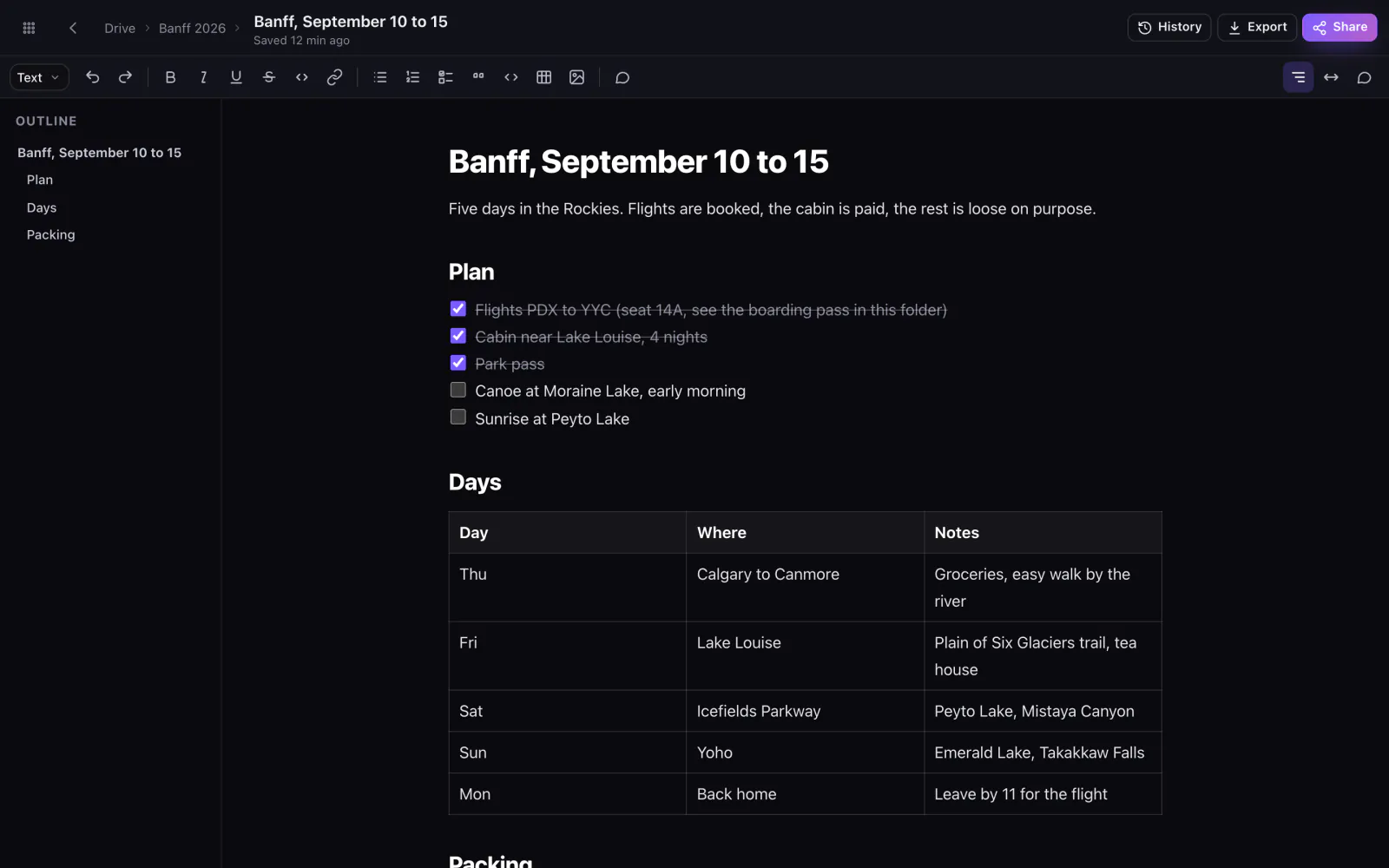Create a bulleted list
The width and height of the screenshot is (1389, 868).
380,77
